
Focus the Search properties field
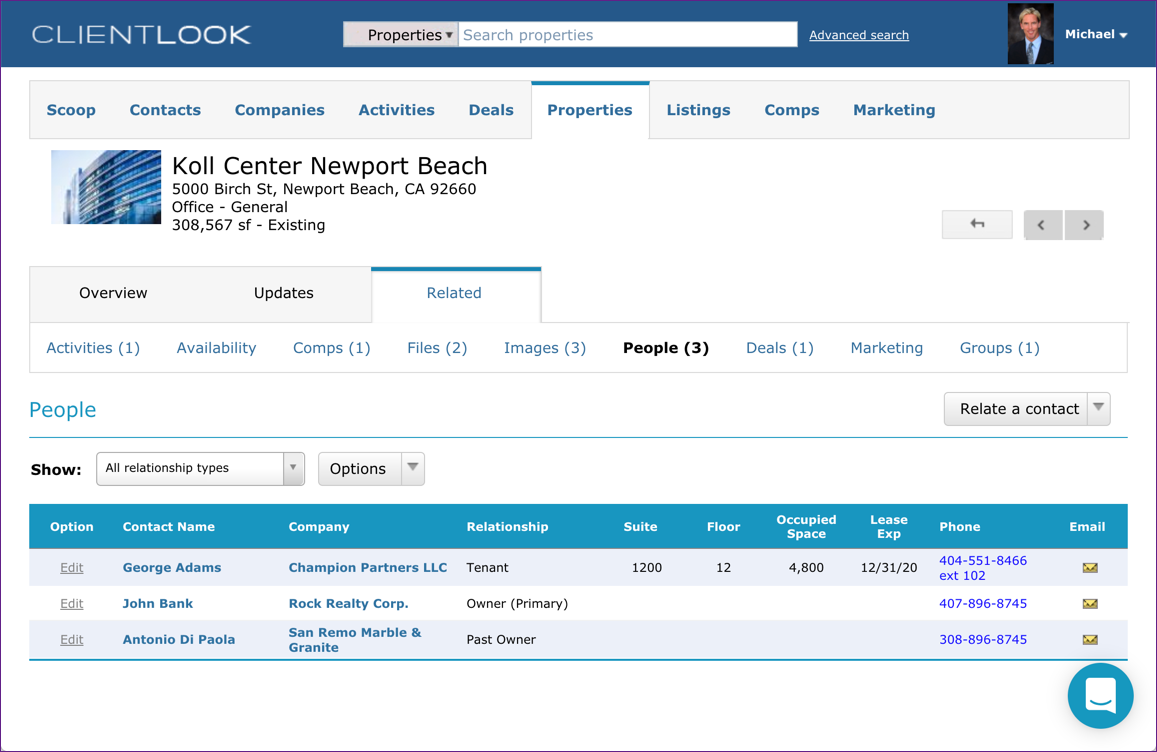click(627, 35)
